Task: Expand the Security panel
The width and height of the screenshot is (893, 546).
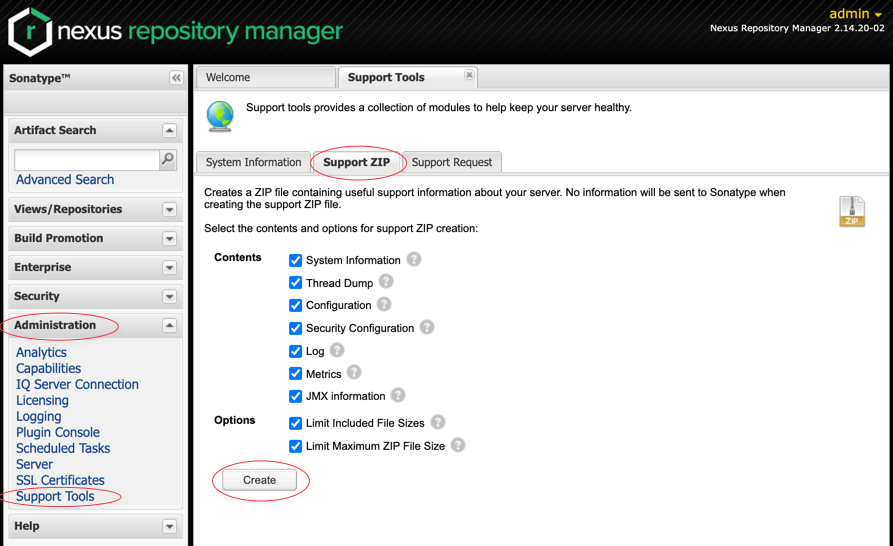Action: point(169,297)
